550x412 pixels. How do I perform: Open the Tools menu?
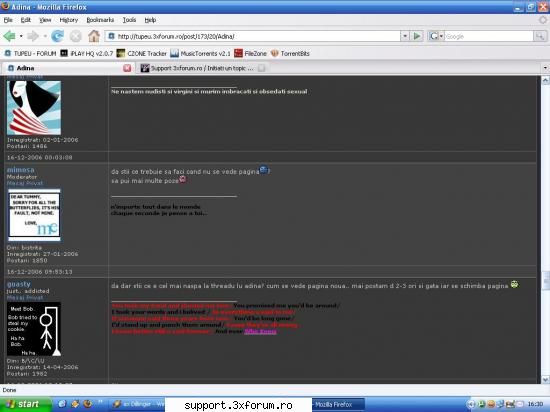[x=129, y=20]
